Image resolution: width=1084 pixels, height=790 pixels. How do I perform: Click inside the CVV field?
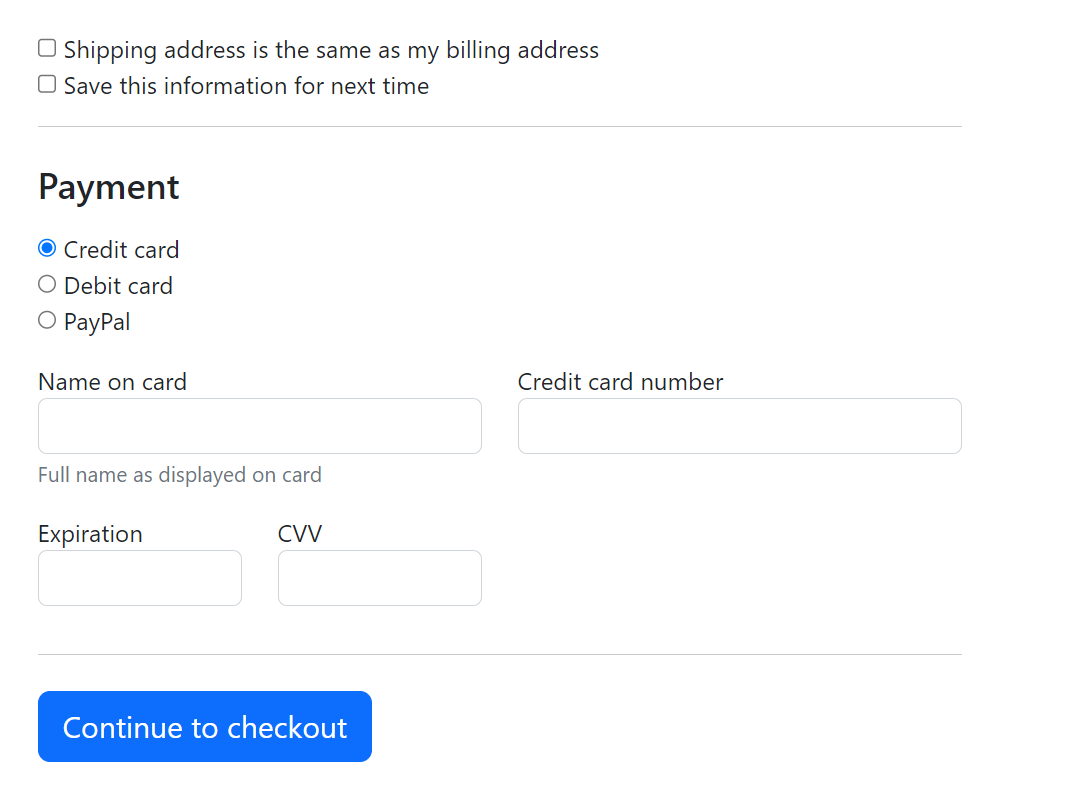tap(379, 578)
